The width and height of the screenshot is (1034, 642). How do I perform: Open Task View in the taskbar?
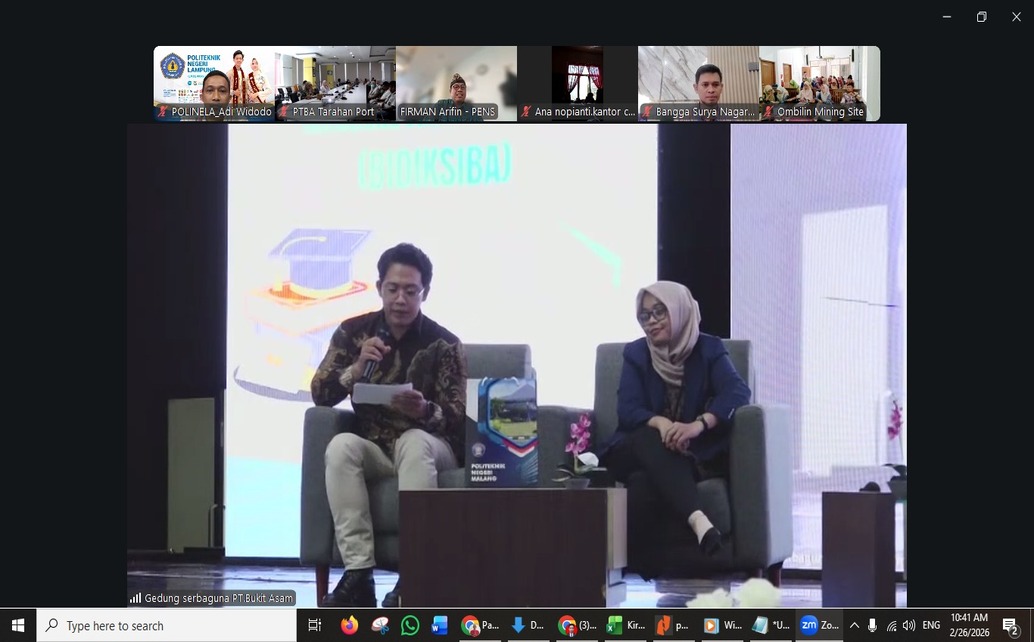(315, 625)
